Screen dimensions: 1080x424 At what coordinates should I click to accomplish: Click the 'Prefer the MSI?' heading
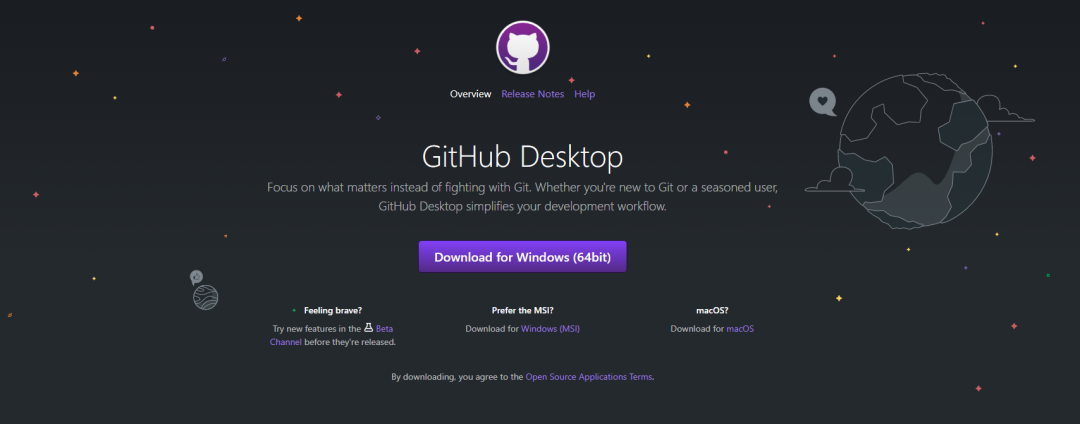[x=523, y=310]
